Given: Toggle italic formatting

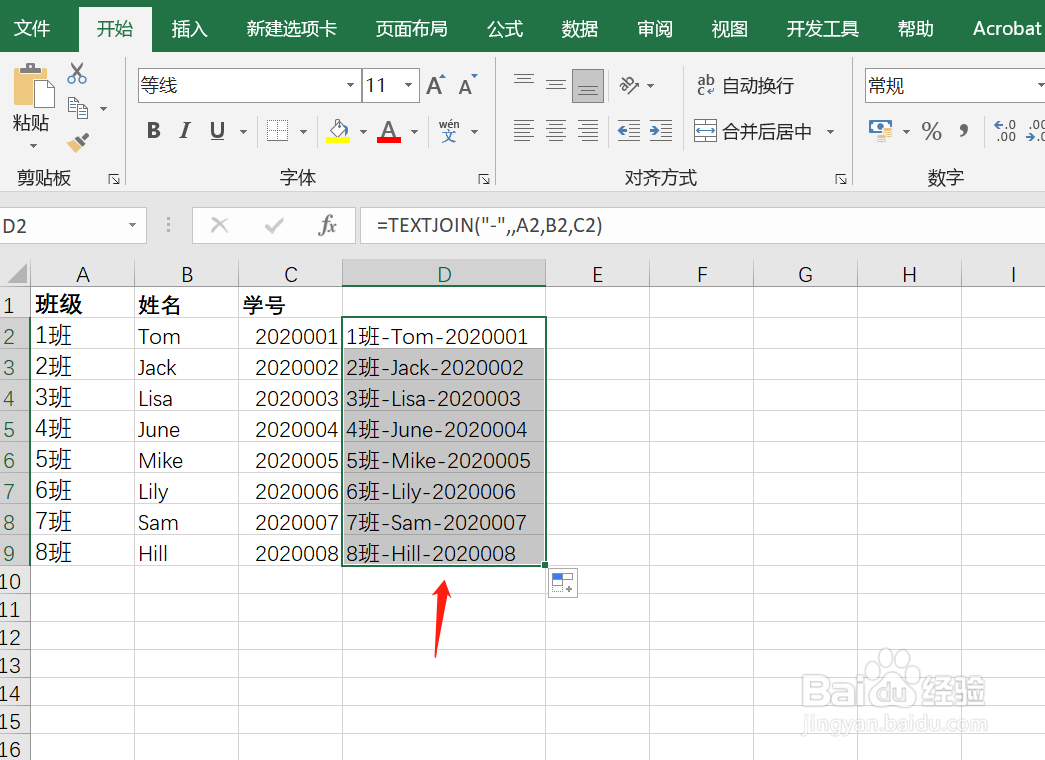Looking at the screenshot, I should [x=185, y=131].
